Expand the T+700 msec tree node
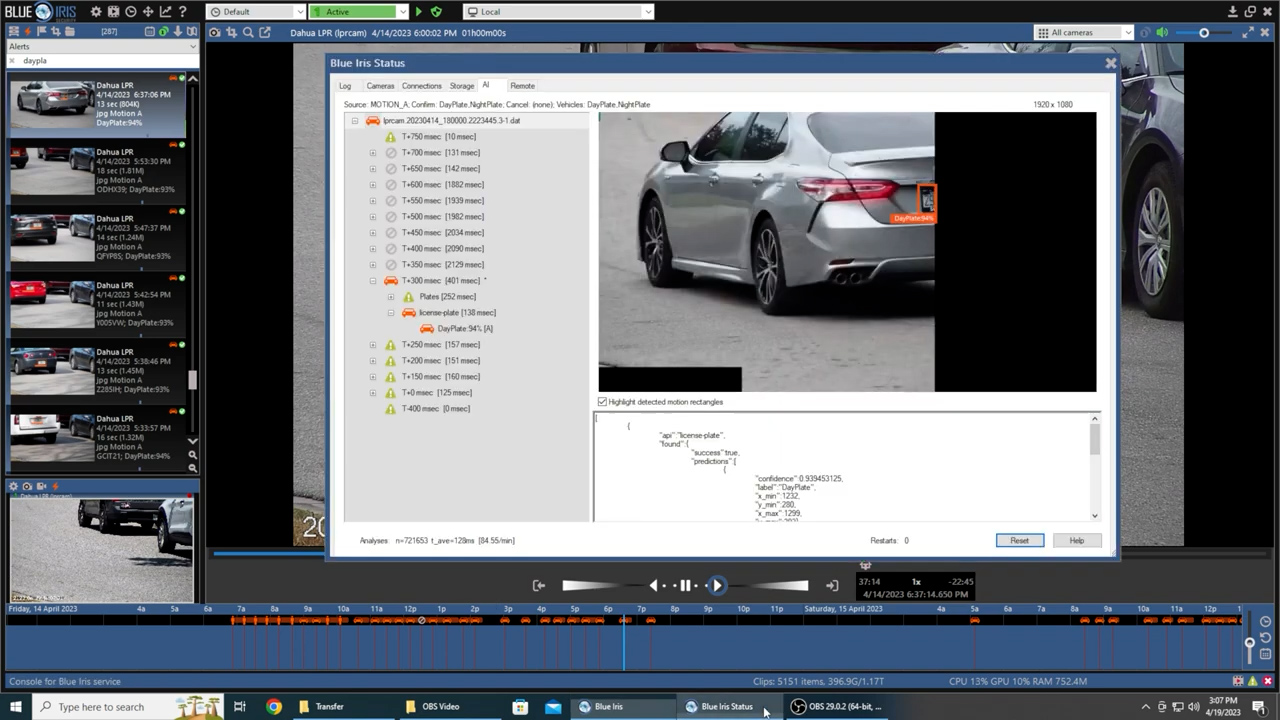 tap(373, 153)
